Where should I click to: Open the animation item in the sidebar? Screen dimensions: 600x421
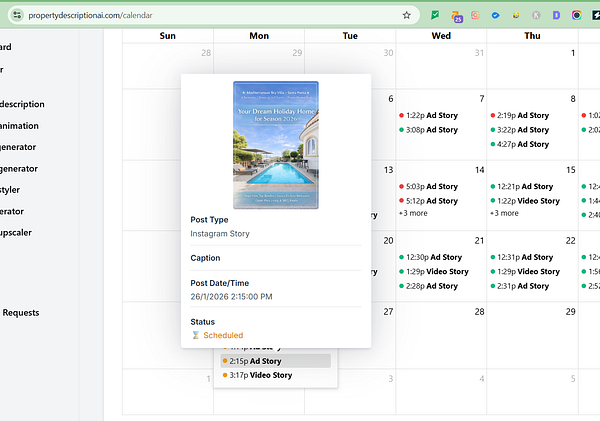pyautogui.click(x=19, y=126)
